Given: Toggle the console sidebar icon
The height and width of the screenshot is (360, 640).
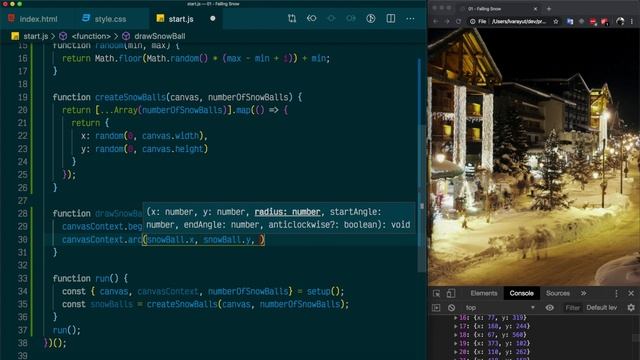Looking at the screenshot, I should [x=436, y=308].
